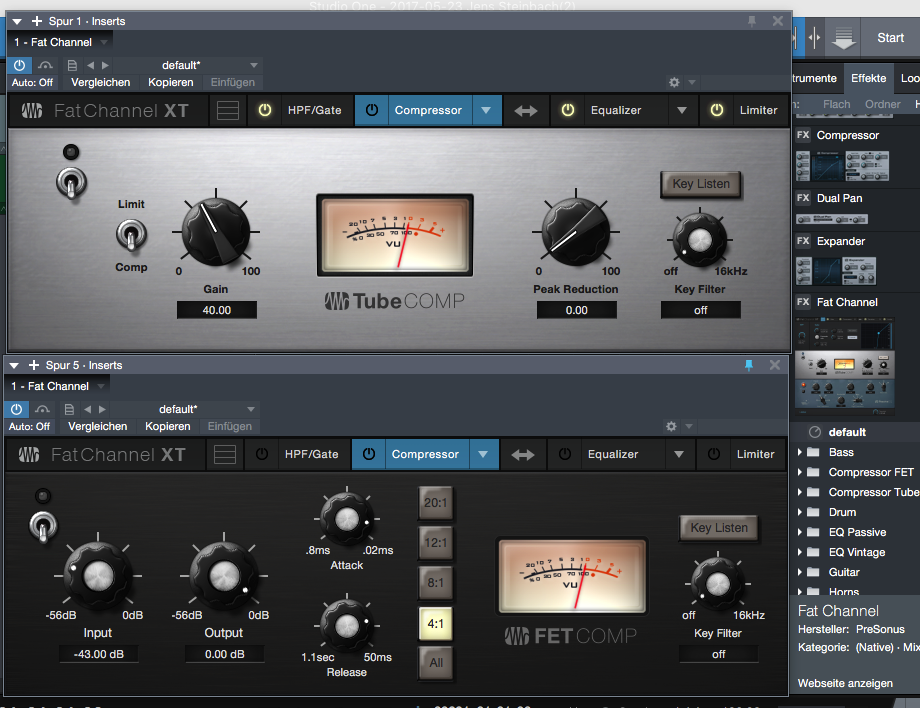920x708 pixels.
Task: Select the 20:1 ratio button
Action: [x=435, y=503]
